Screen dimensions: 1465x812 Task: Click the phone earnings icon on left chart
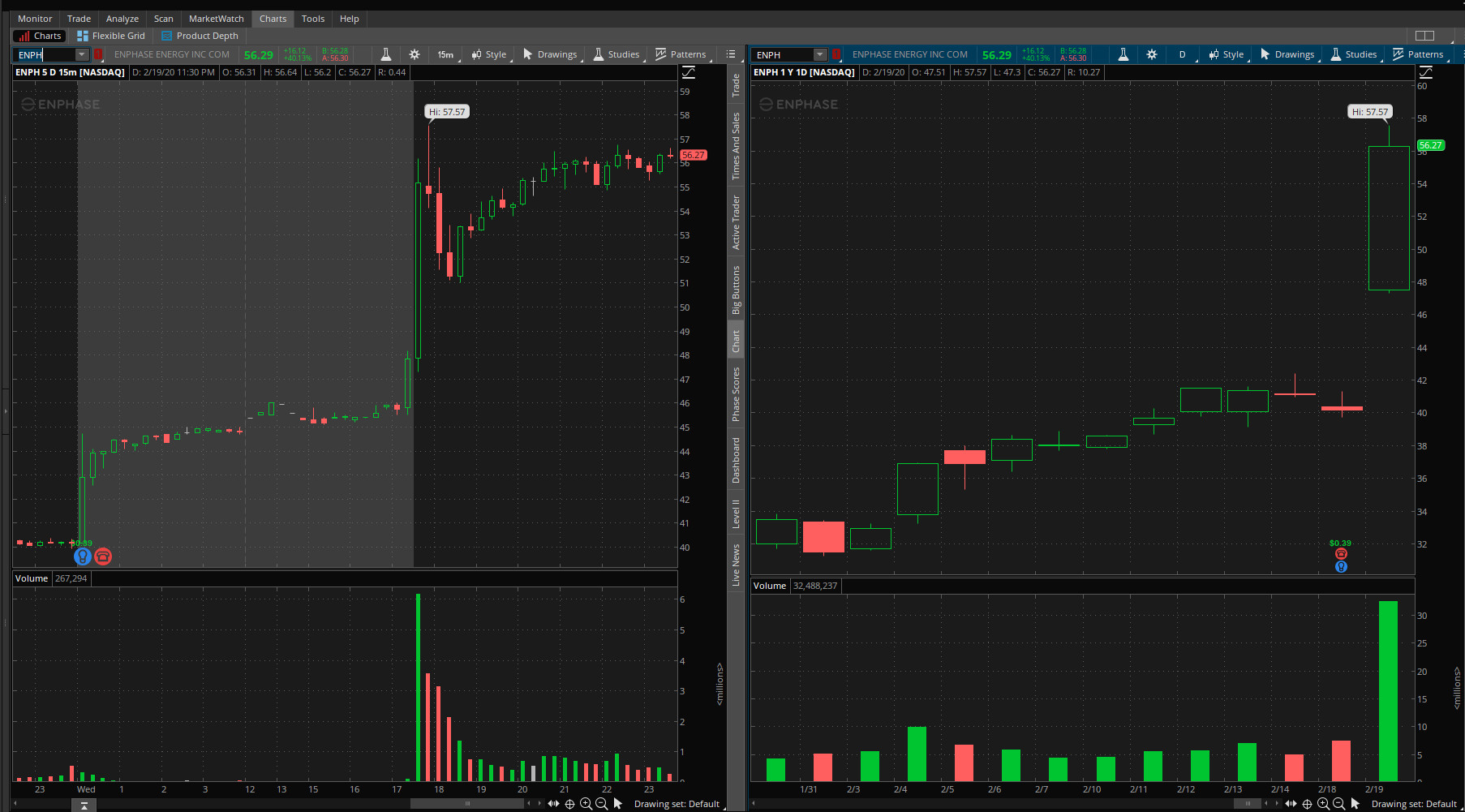pos(103,556)
